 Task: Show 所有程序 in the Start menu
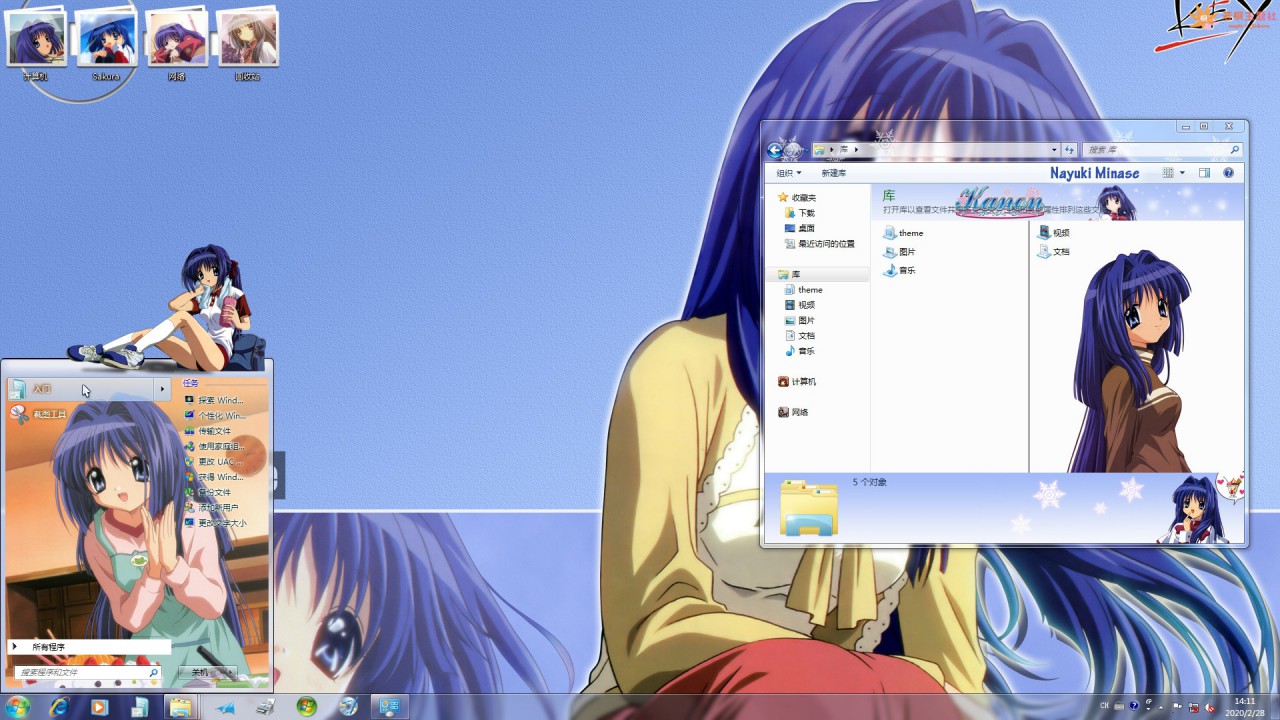(x=90, y=647)
